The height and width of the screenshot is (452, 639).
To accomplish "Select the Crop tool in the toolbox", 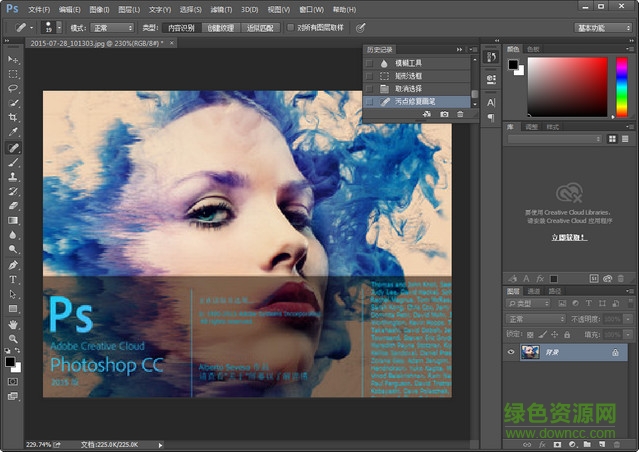I will tap(13, 117).
